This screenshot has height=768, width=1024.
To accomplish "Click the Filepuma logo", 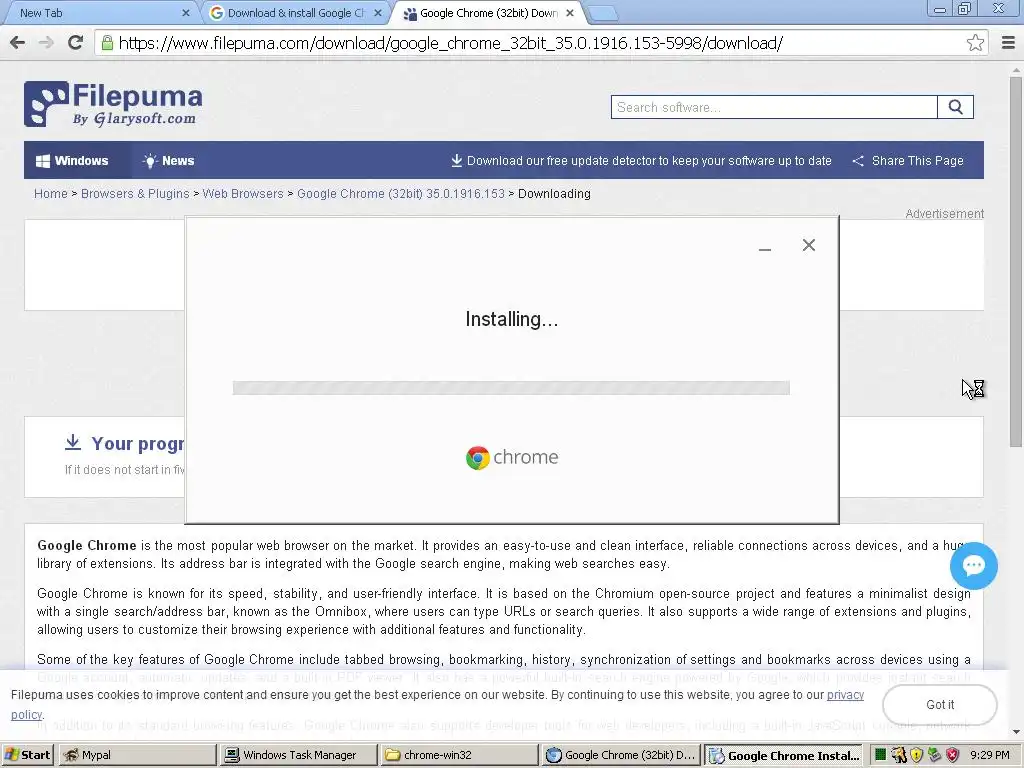I will (113, 104).
